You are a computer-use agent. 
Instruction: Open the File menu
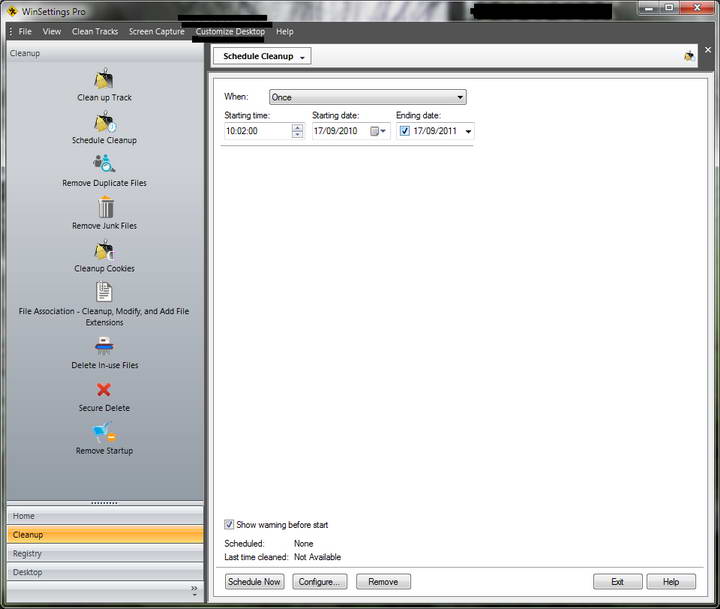click(25, 32)
